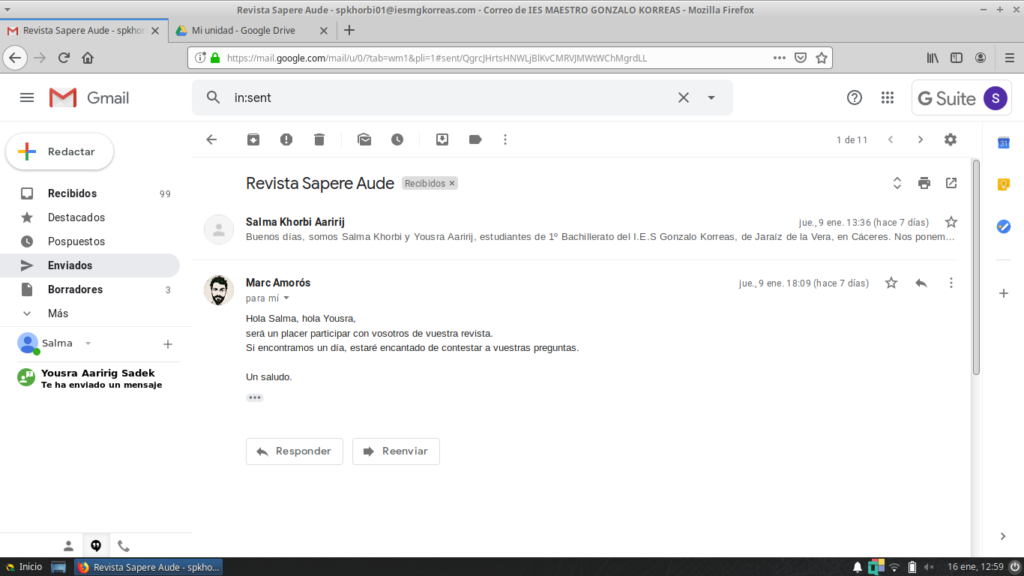
Task: Snooze the email with the clock icon
Action: click(x=397, y=140)
